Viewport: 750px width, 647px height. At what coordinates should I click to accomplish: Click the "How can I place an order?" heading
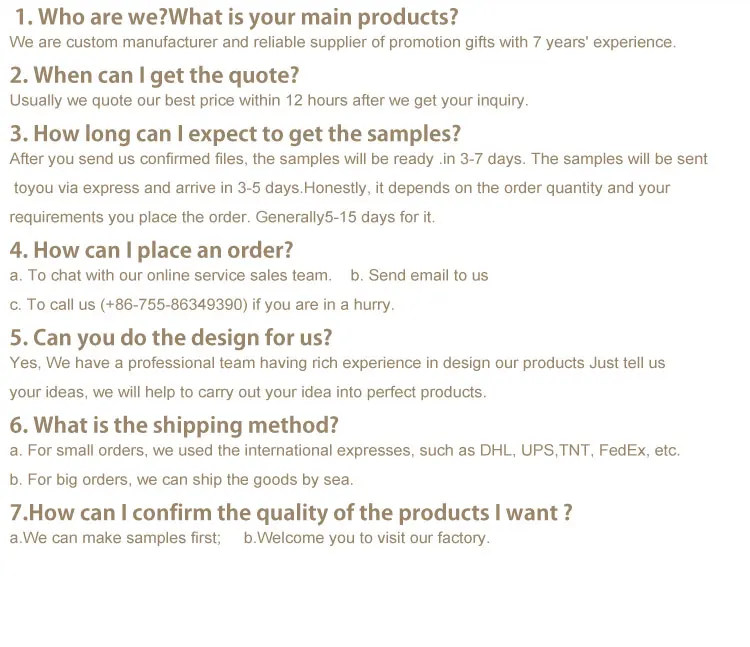151,250
